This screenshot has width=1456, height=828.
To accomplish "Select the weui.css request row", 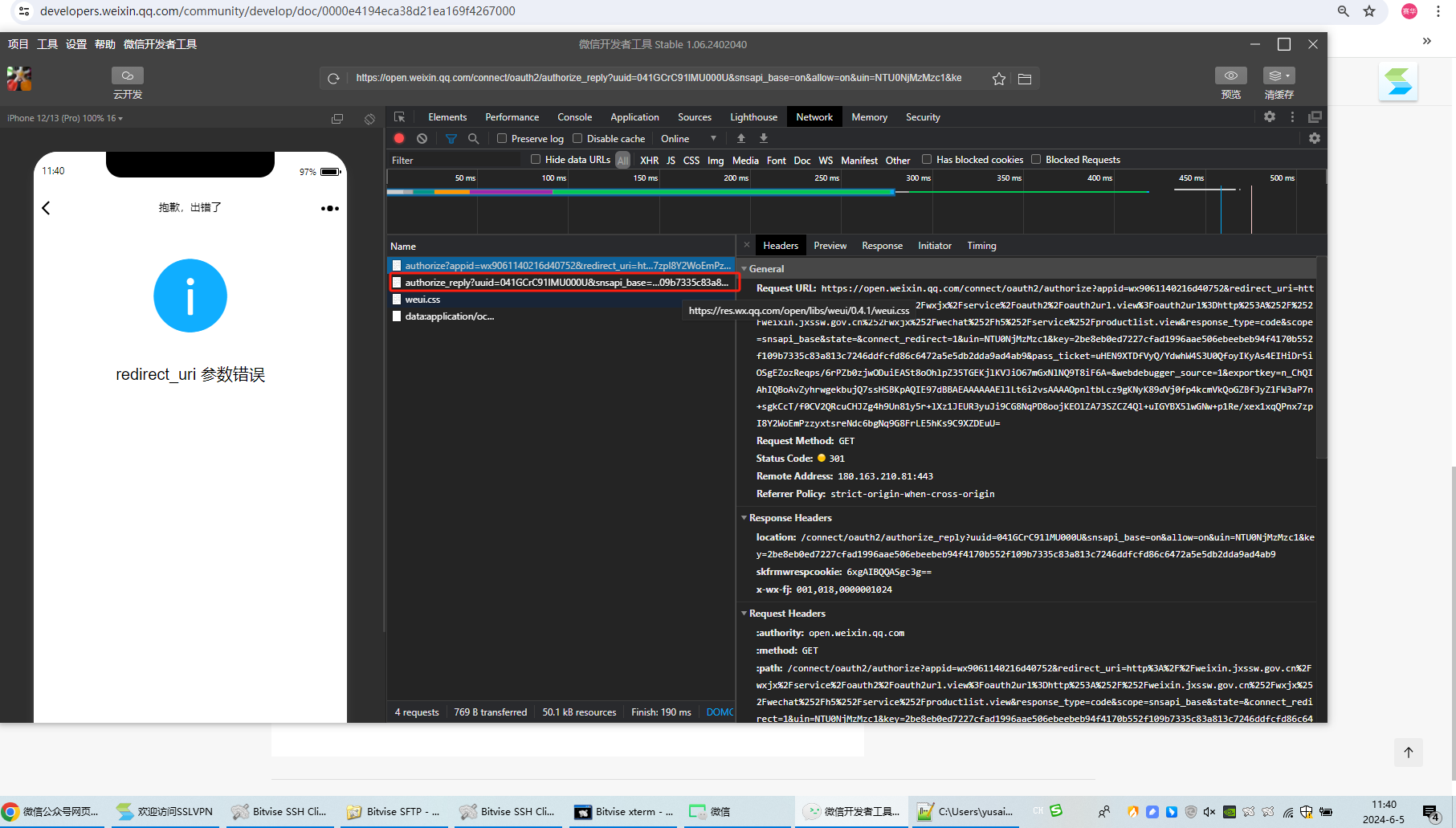I will [561, 300].
